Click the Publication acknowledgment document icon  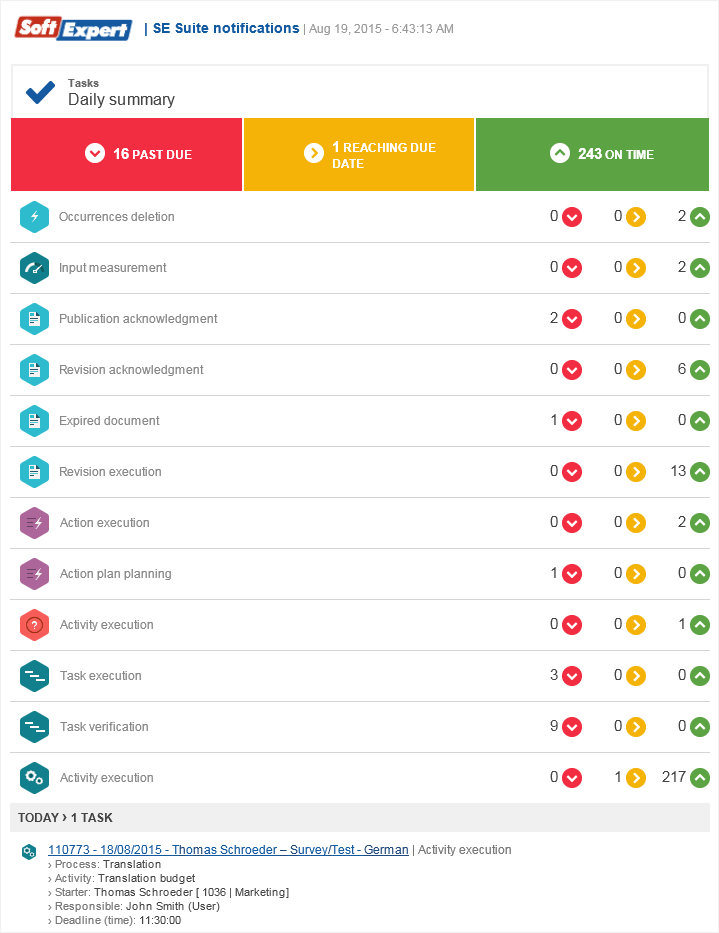tap(35, 319)
